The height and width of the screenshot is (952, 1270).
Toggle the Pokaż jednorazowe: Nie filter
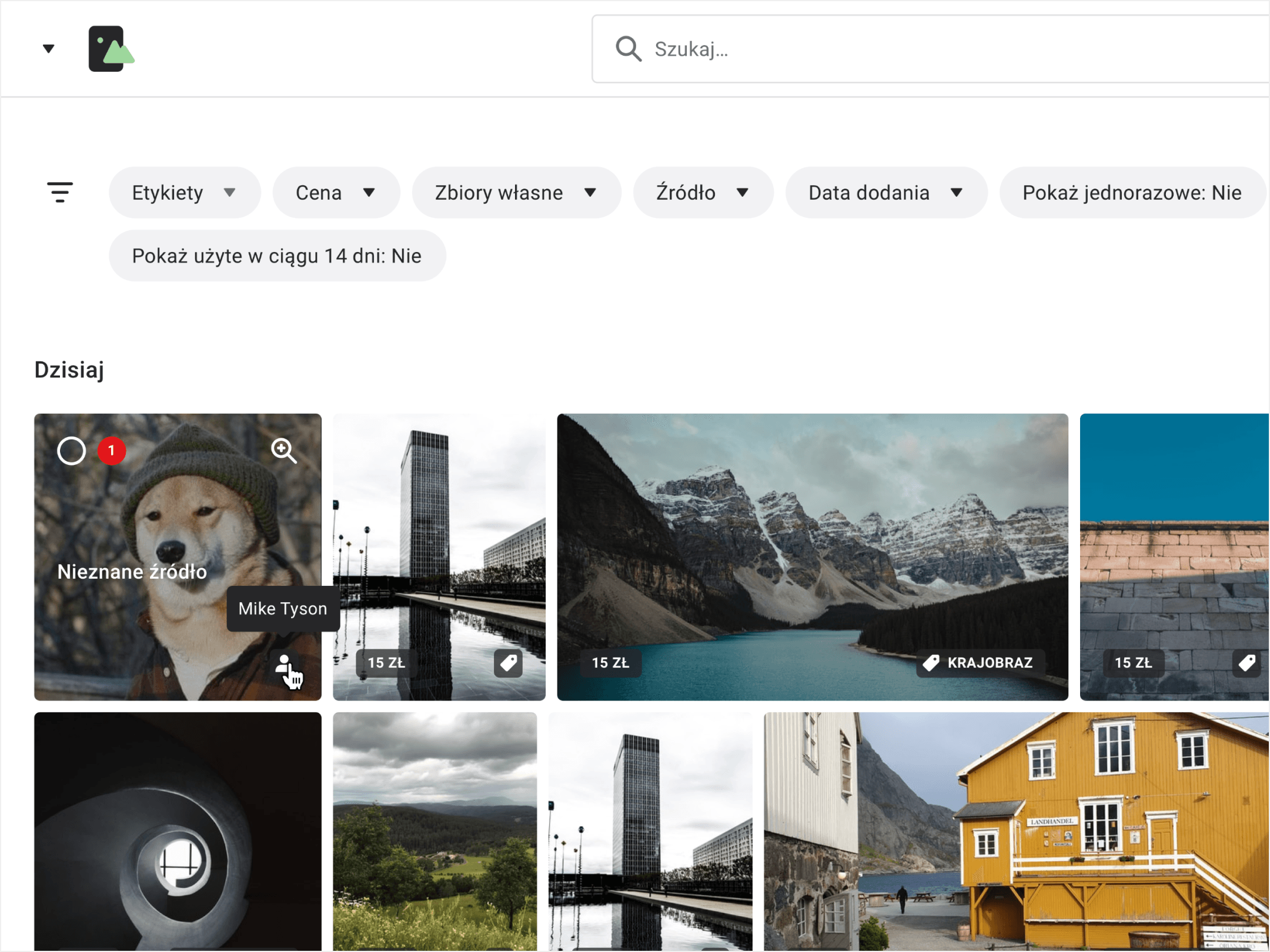[1132, 192]
